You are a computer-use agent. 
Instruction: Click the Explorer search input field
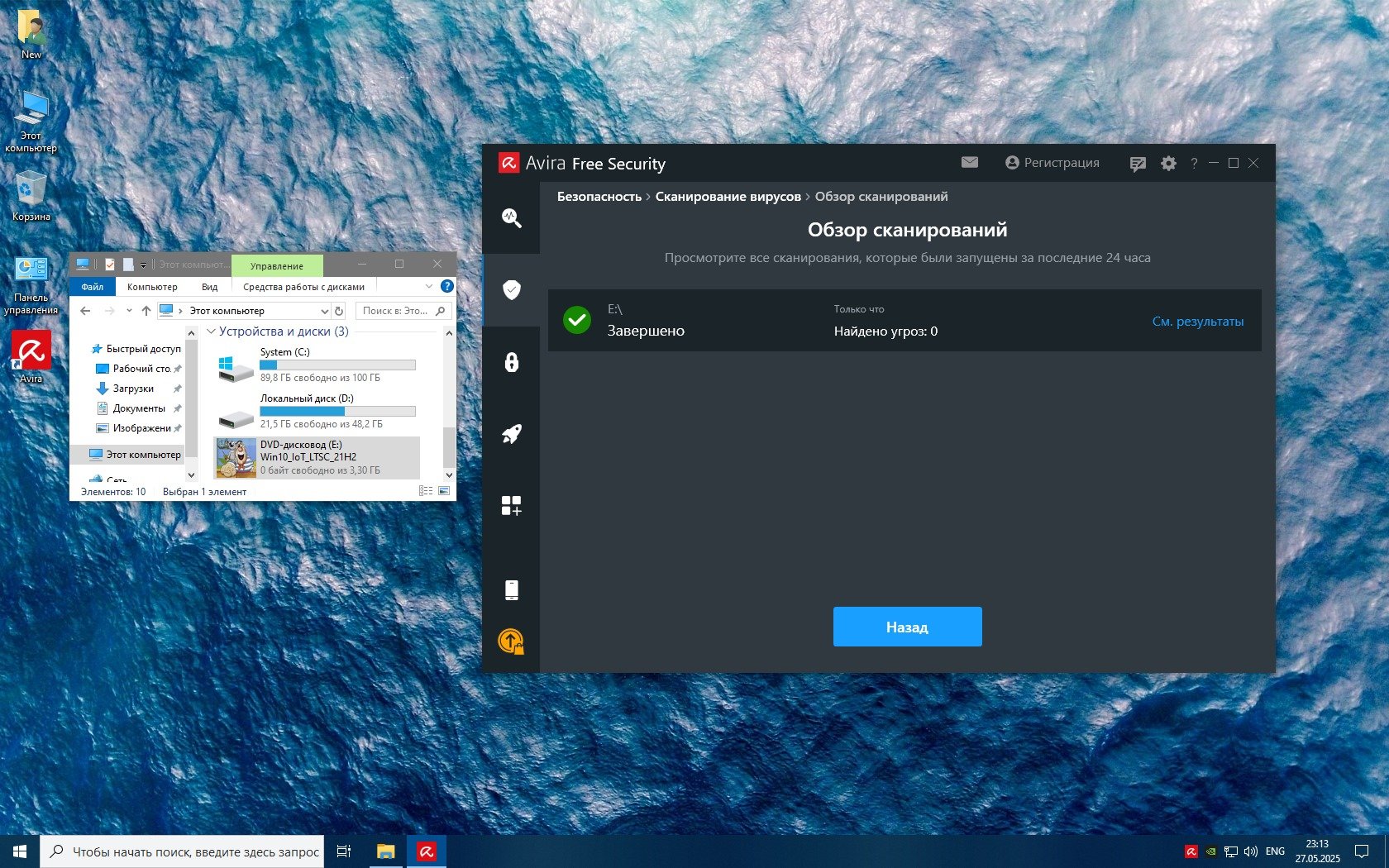(x=395, y=311)
